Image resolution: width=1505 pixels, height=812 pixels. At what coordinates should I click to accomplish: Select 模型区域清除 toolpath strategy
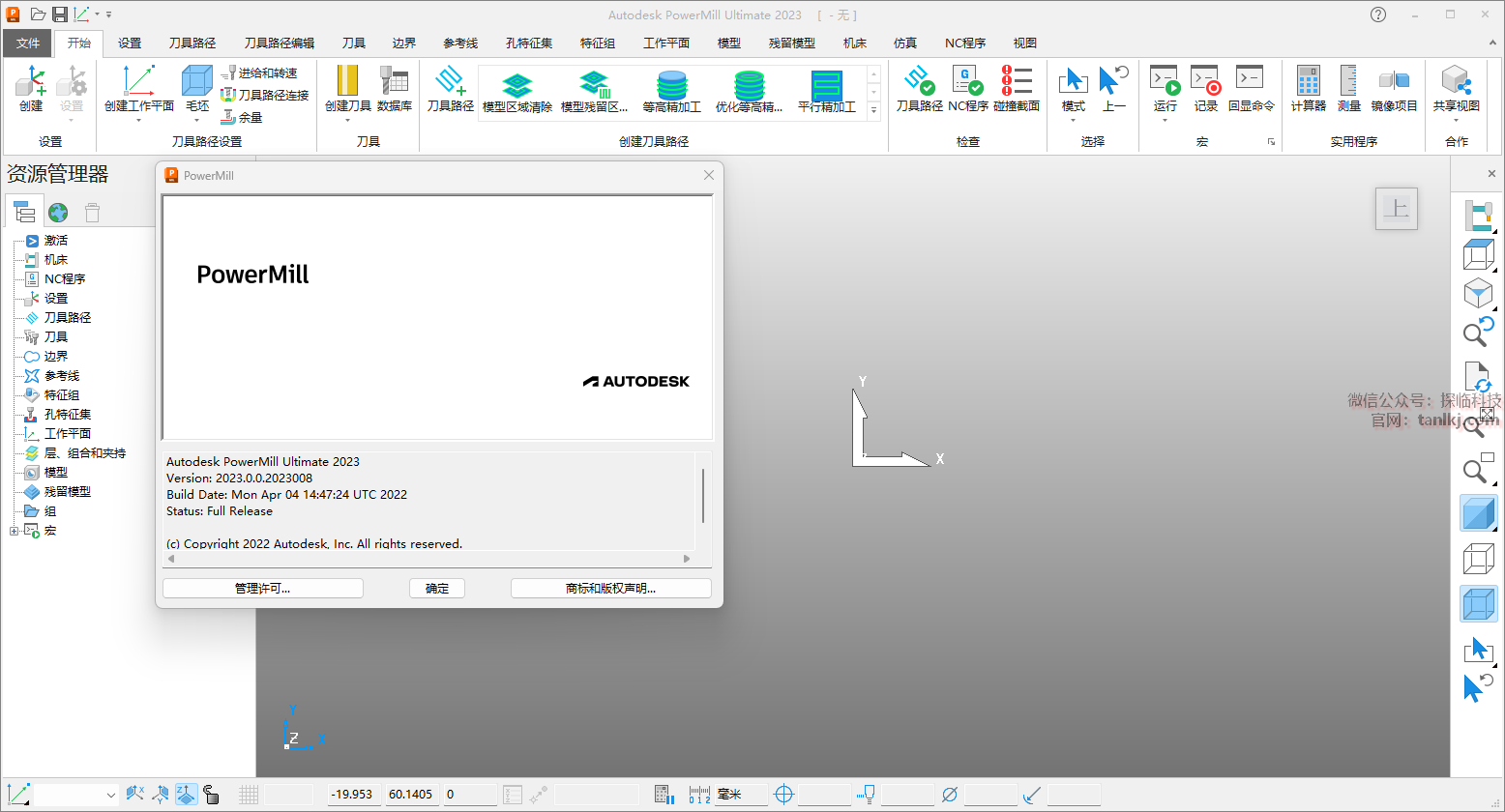click(x=517, y=91)
